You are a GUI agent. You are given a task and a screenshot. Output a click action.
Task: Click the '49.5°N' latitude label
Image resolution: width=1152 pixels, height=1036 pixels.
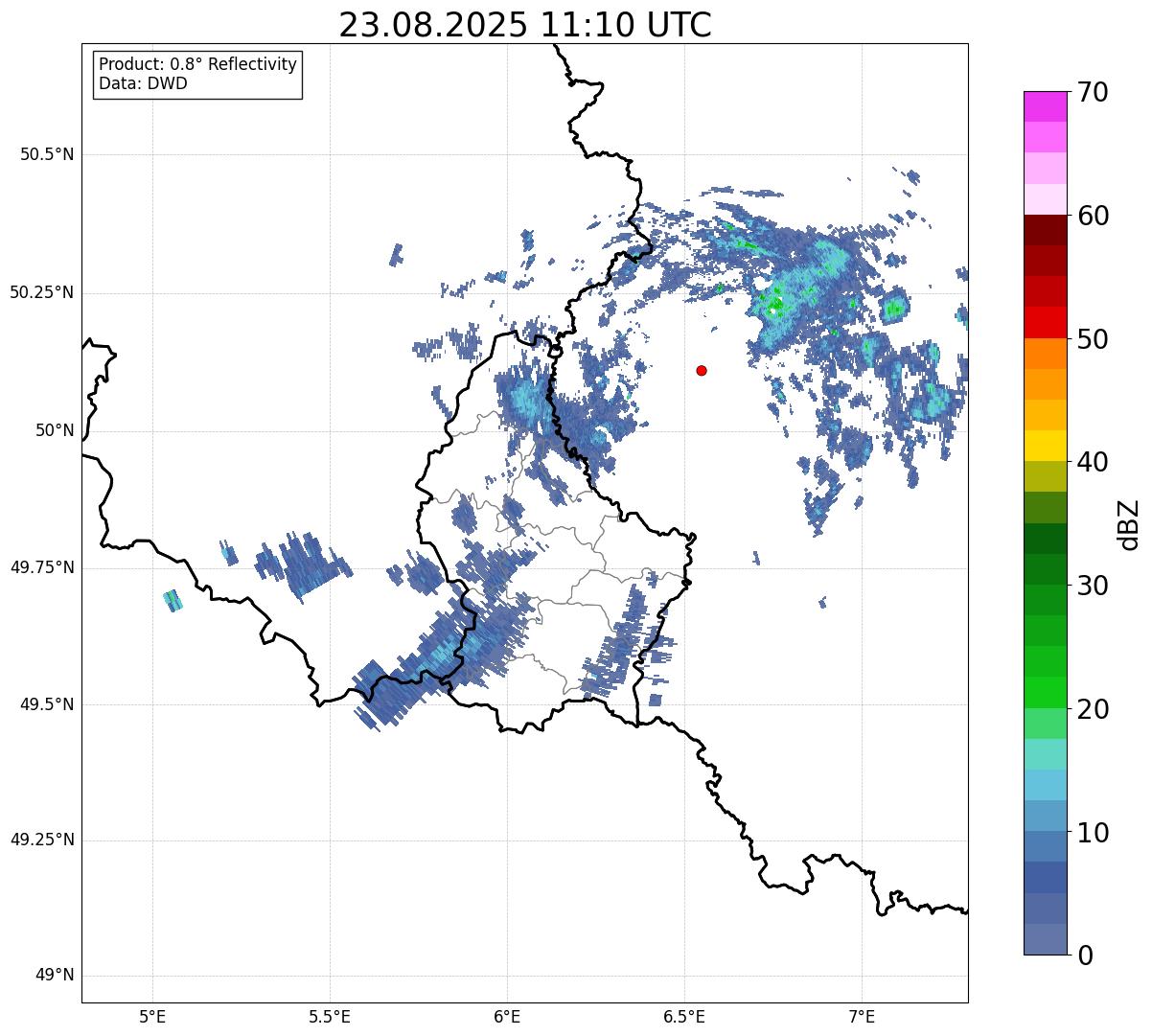click(47, 704)
